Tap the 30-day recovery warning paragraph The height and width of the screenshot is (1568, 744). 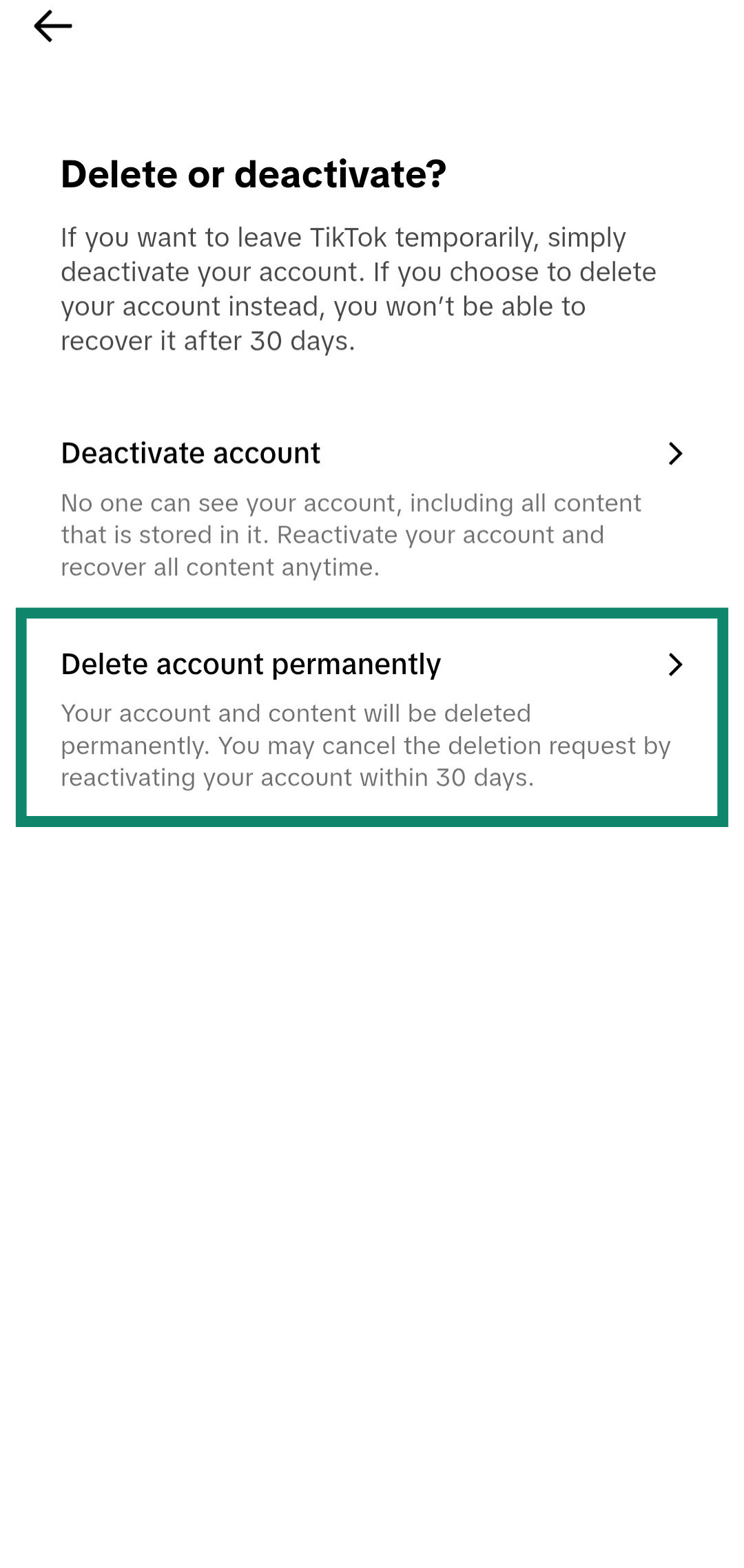point(358,289)
